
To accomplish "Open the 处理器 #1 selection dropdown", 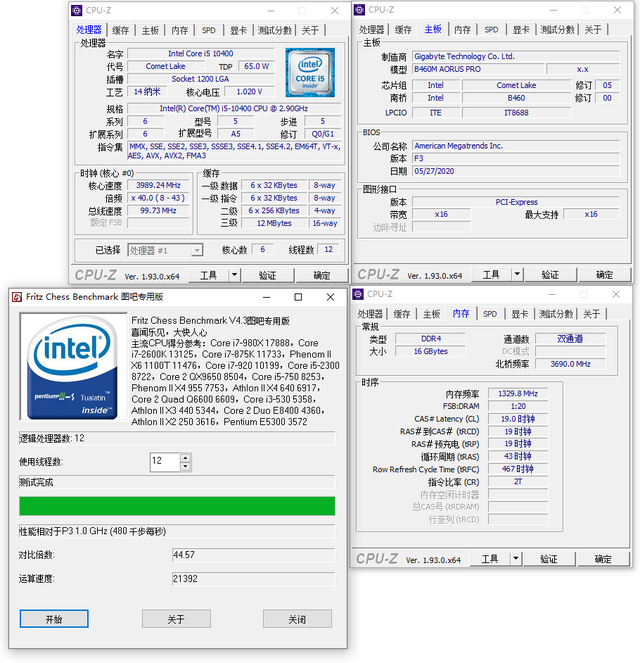I will 197,250.
